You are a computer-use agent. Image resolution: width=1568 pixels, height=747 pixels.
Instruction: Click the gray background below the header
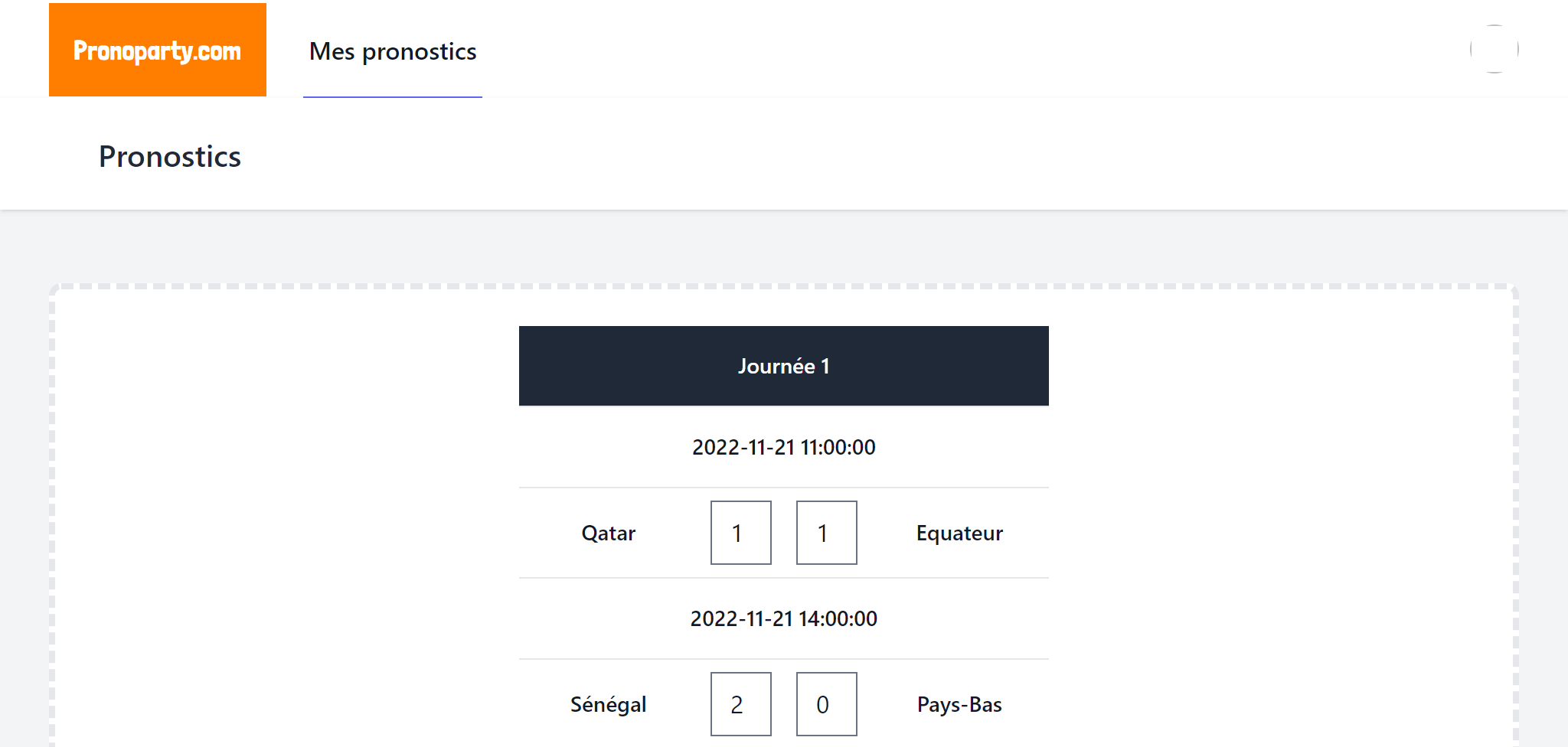click(x=784, y=246)
